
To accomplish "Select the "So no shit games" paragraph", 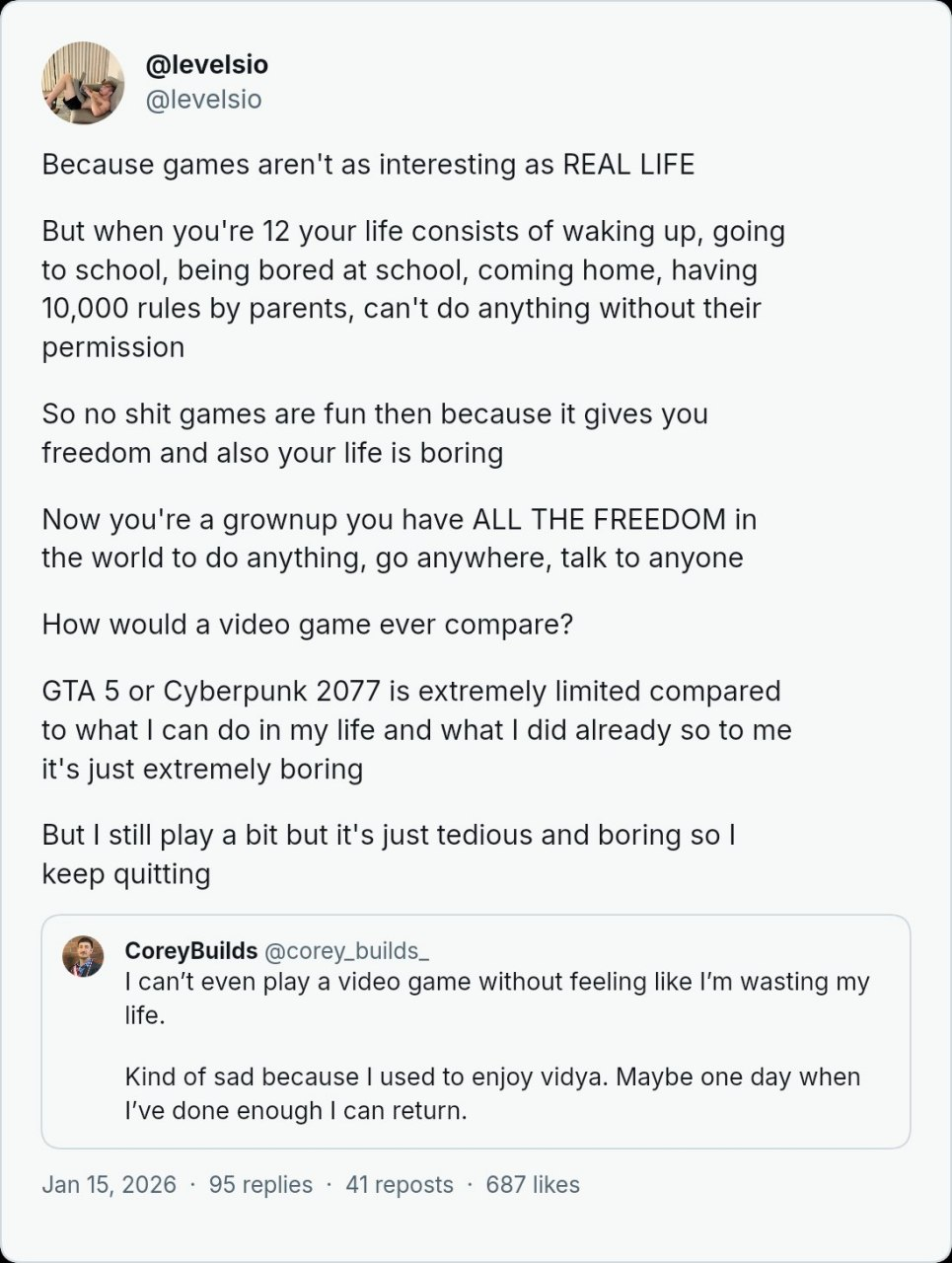I will (375, 433).
